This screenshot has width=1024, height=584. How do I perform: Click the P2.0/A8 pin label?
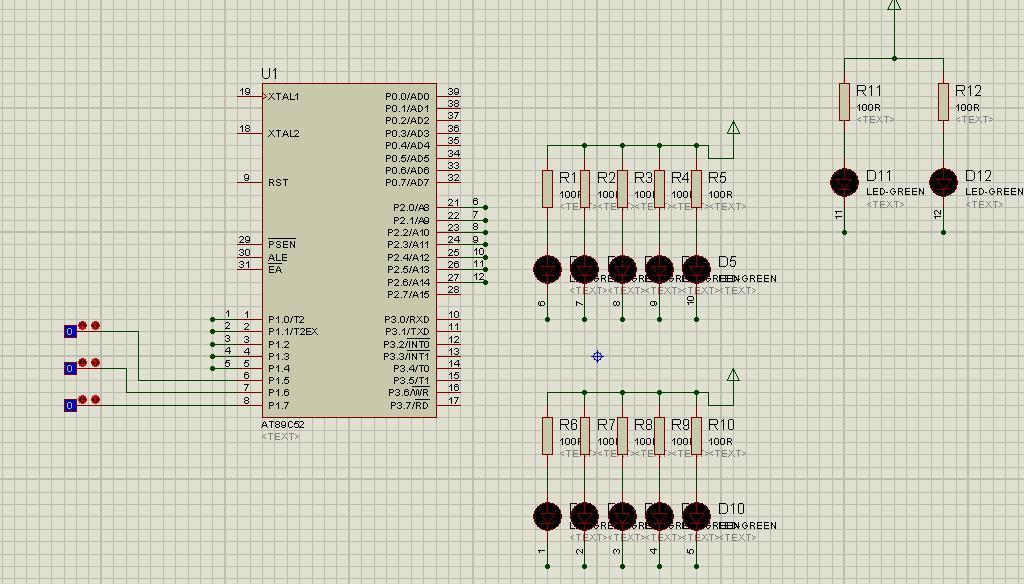click(411, 208)
